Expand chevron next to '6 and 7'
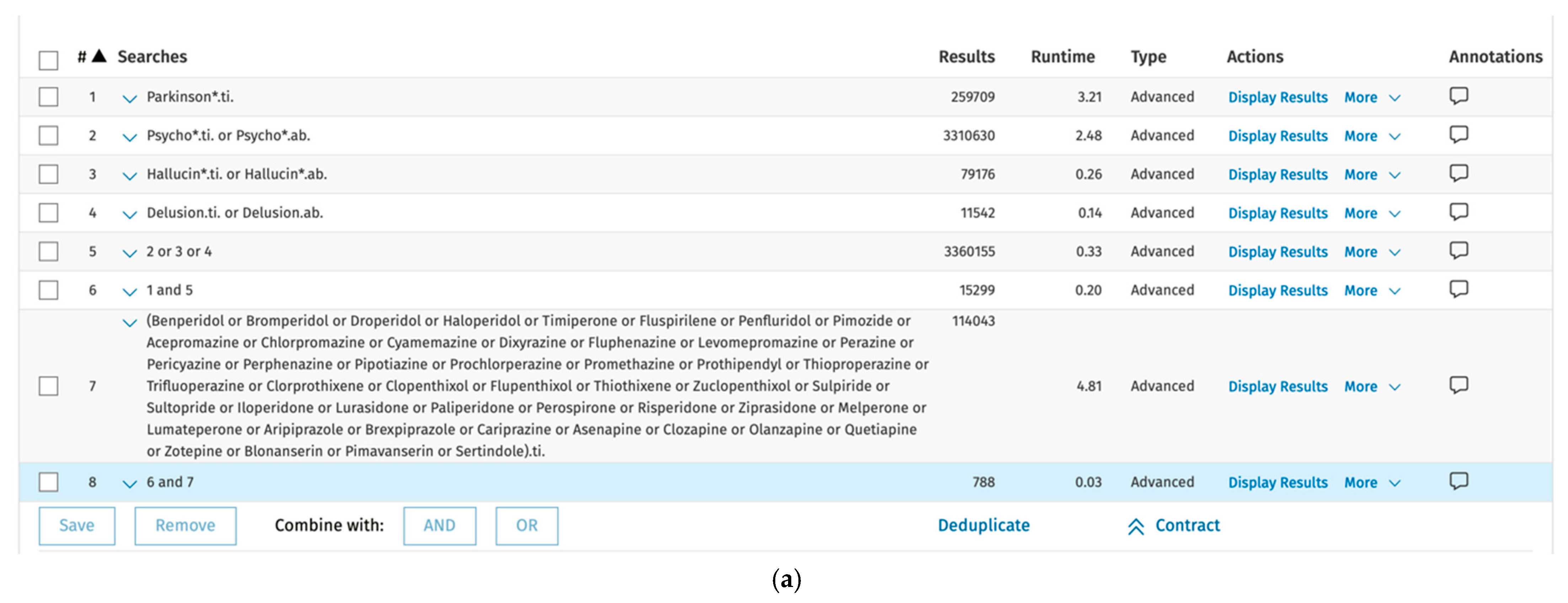This screenshot has width=1568, height=603. click(130, 483)
